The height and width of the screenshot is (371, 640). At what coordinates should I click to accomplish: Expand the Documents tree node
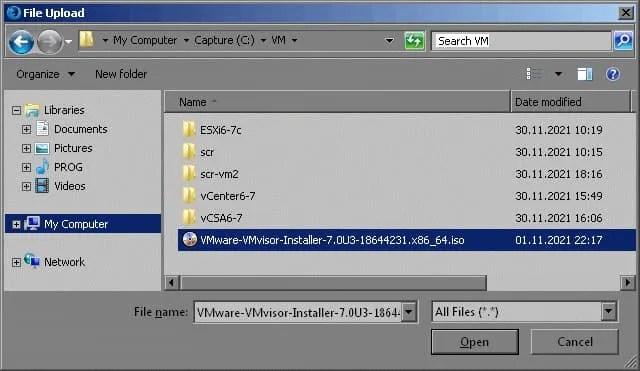click(x=27, y=129)
